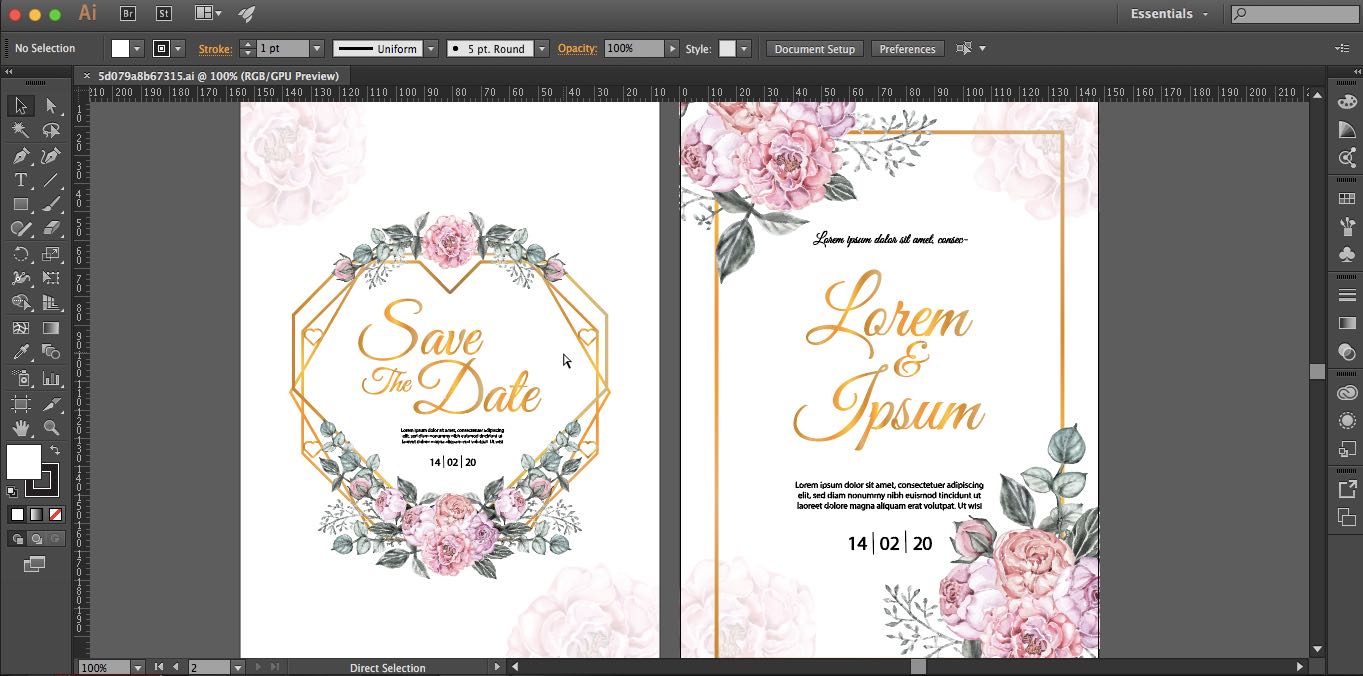The height and width of the screenshot is (676, 1363).
Task: Choose the Magic Wand tool
Action: pos(20,131)
